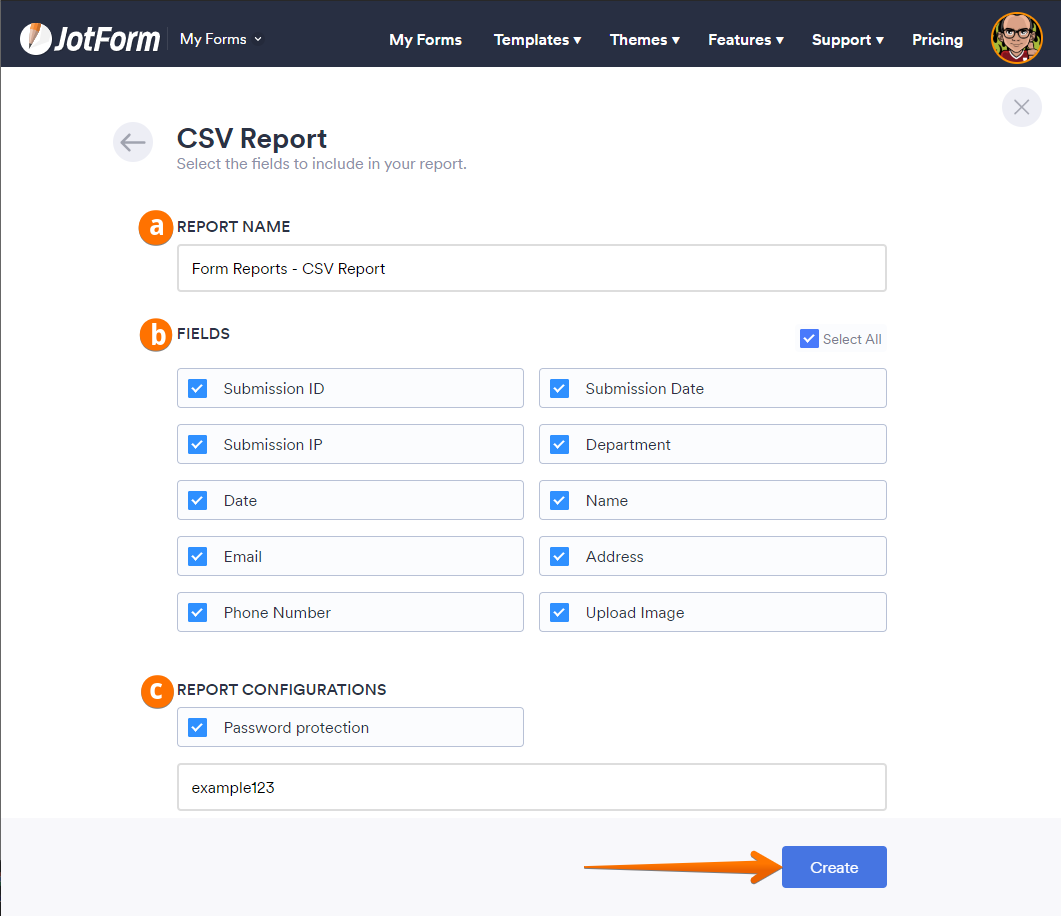The image size is (1061, 916).
Task: Disable the Password protection checkbox
Action: pyautogui.click(x=198, y=728)
